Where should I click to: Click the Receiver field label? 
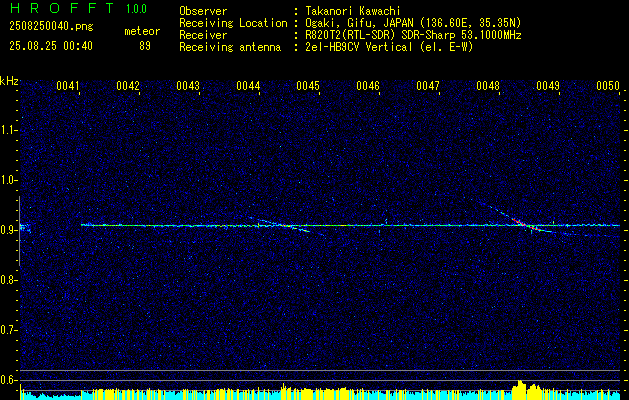[x=203, y=35]
